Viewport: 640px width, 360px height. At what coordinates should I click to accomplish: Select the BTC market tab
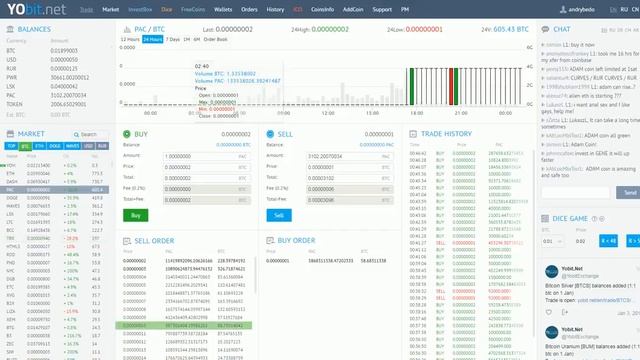25,146
